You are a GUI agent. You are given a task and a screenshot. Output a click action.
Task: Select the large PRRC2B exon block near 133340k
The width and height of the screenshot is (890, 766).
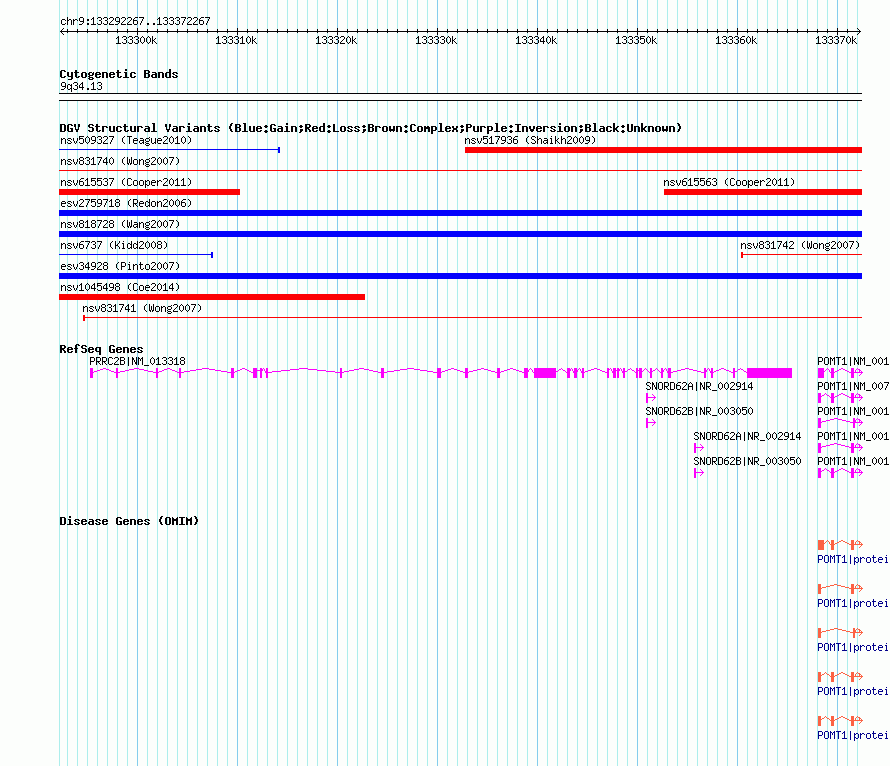pos(545,373)
